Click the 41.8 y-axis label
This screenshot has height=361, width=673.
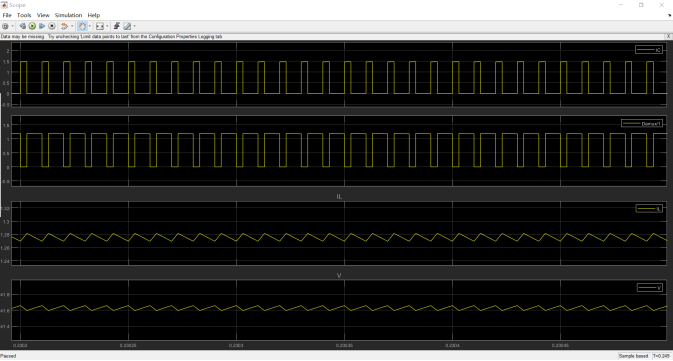tap(5, 295)
